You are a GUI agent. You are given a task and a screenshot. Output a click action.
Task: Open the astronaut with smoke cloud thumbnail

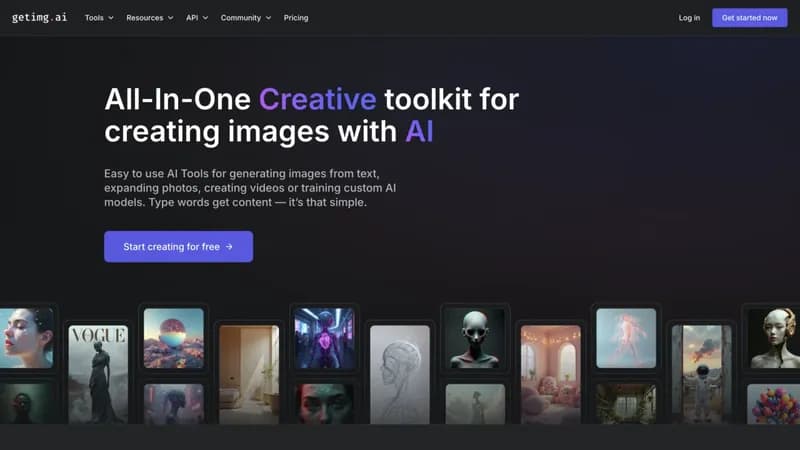(x=702, y=374)
